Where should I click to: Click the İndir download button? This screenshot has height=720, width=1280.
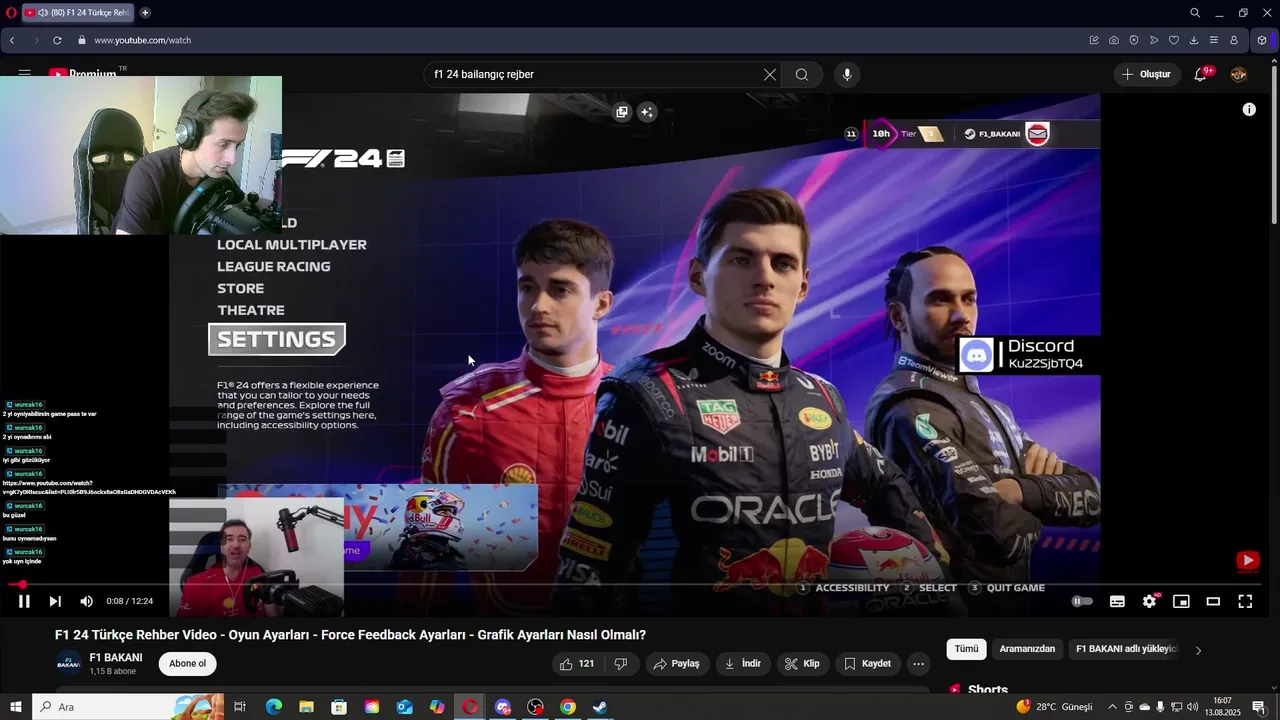(742, 664)
